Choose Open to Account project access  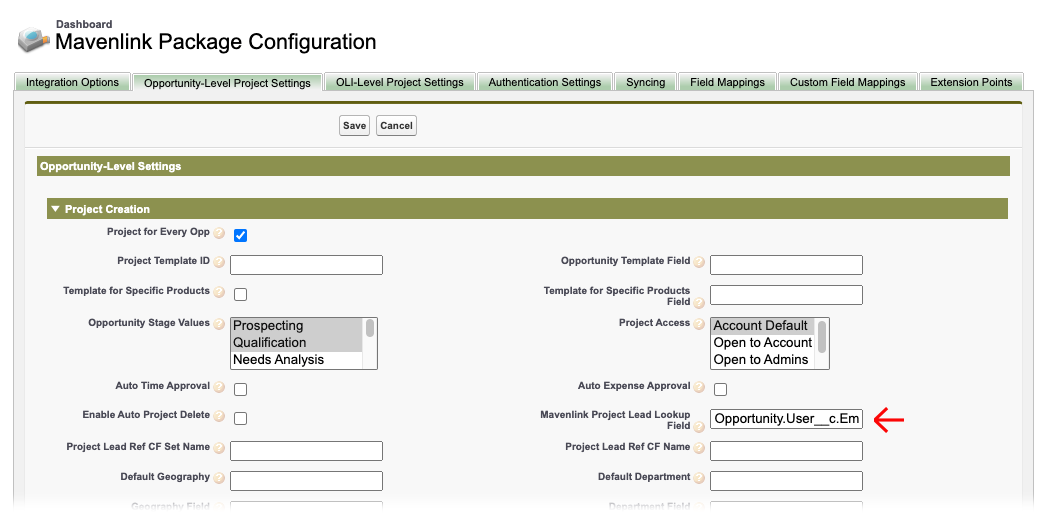click(763, 343)
